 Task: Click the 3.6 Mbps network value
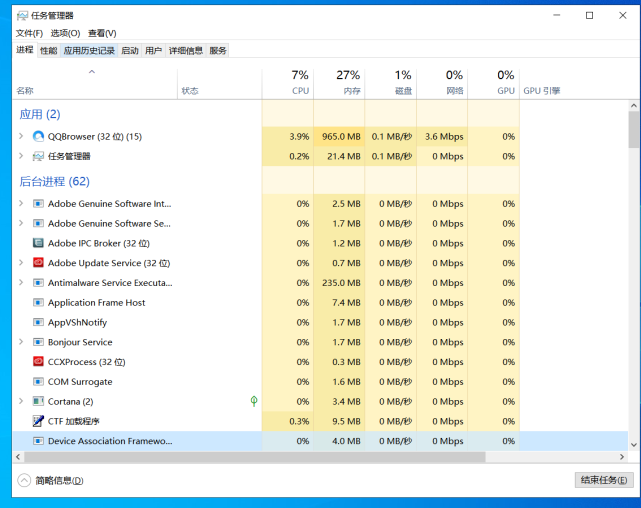pos(444,137)
